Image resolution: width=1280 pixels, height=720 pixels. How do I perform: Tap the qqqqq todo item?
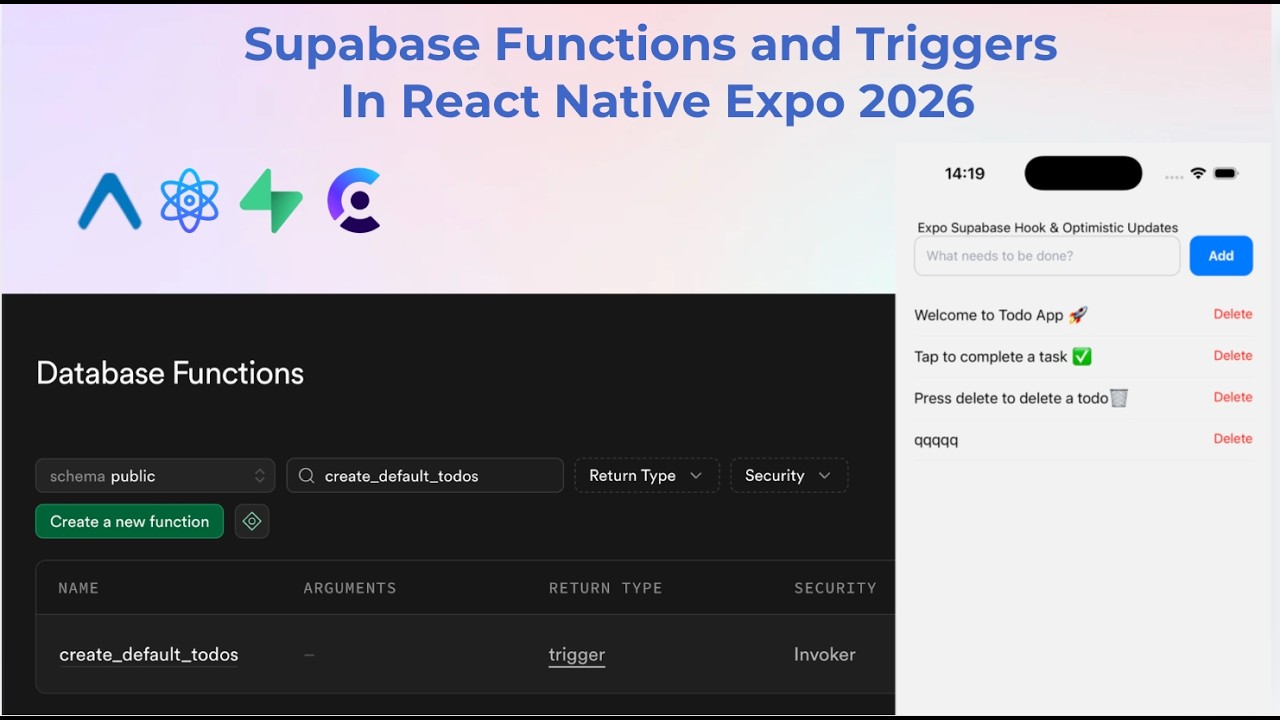[936, 440]
